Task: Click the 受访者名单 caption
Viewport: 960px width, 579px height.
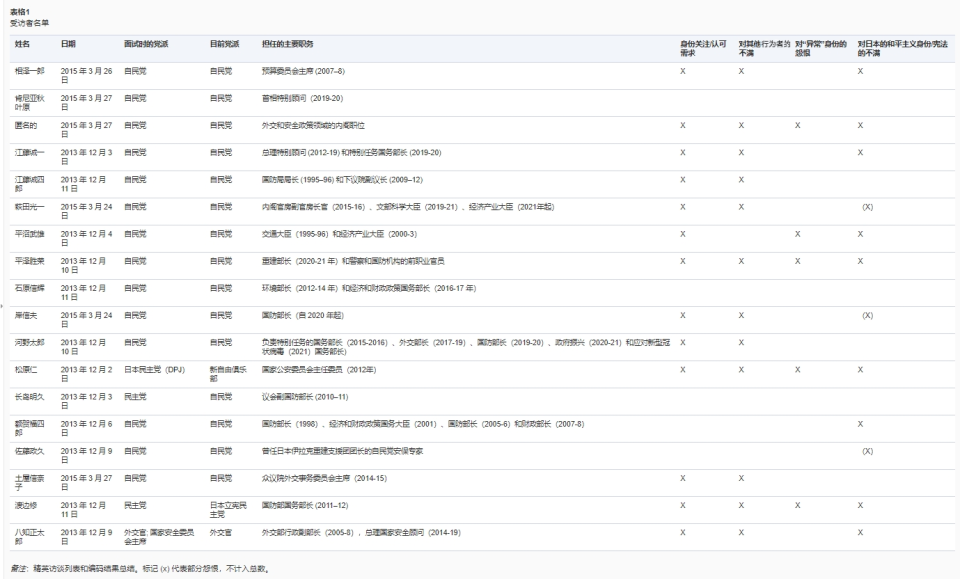Action: [29, 23]
